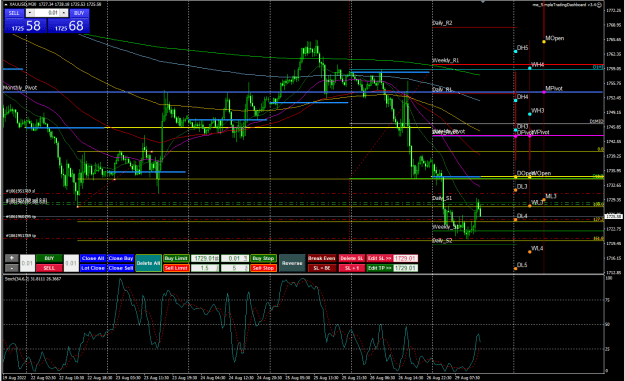The image size is (625, 381).
Task: Click the lot display box beside the BUY/SELL pair
Action: click(27, 263)
